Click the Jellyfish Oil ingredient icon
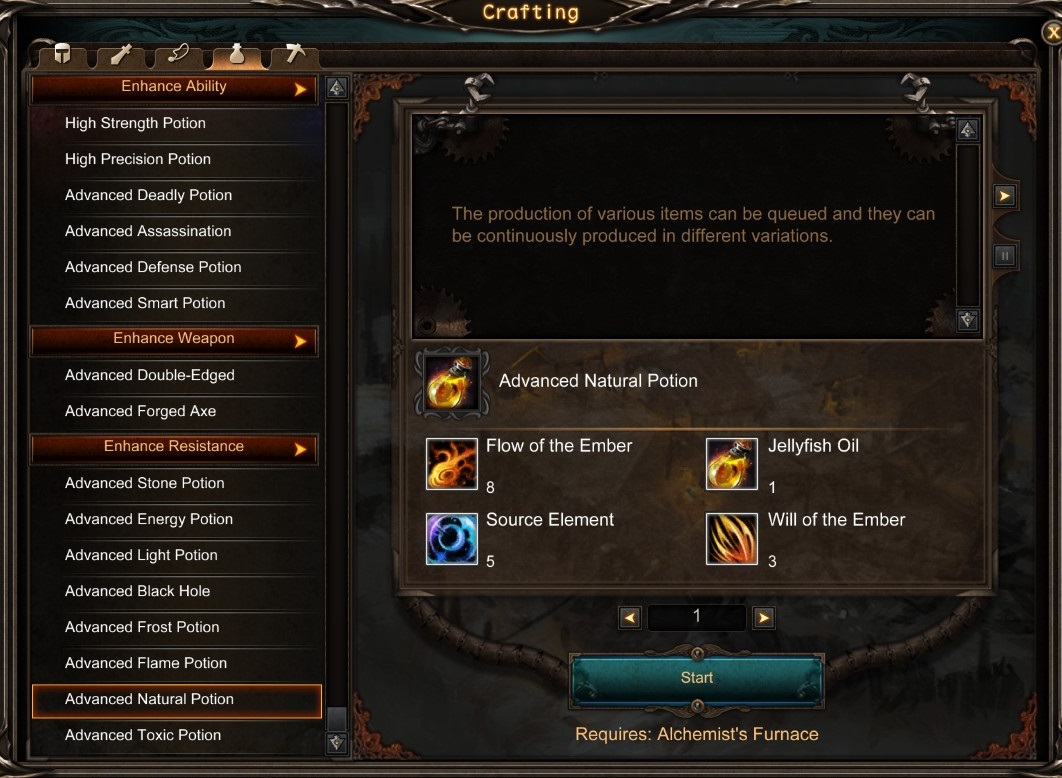 tap(731, 464)
